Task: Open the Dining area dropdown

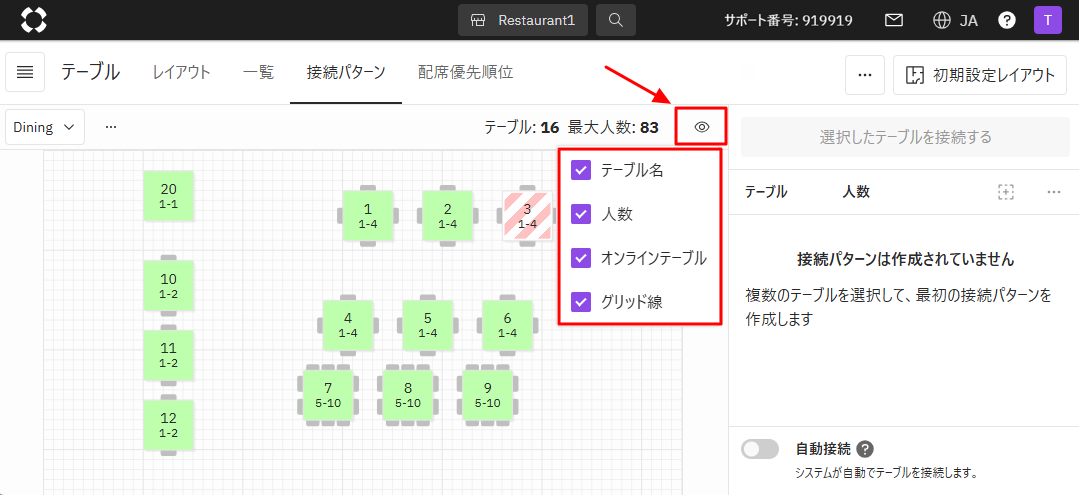Action: 45,127
